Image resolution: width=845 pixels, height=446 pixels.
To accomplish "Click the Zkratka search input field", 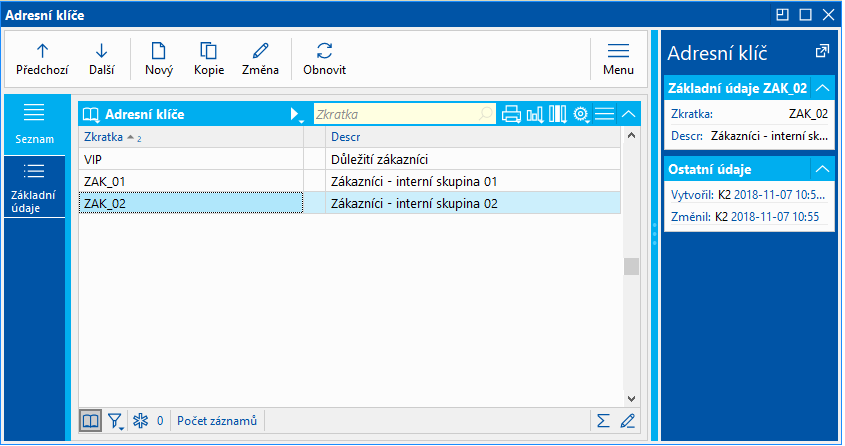I will pos(400,115).
